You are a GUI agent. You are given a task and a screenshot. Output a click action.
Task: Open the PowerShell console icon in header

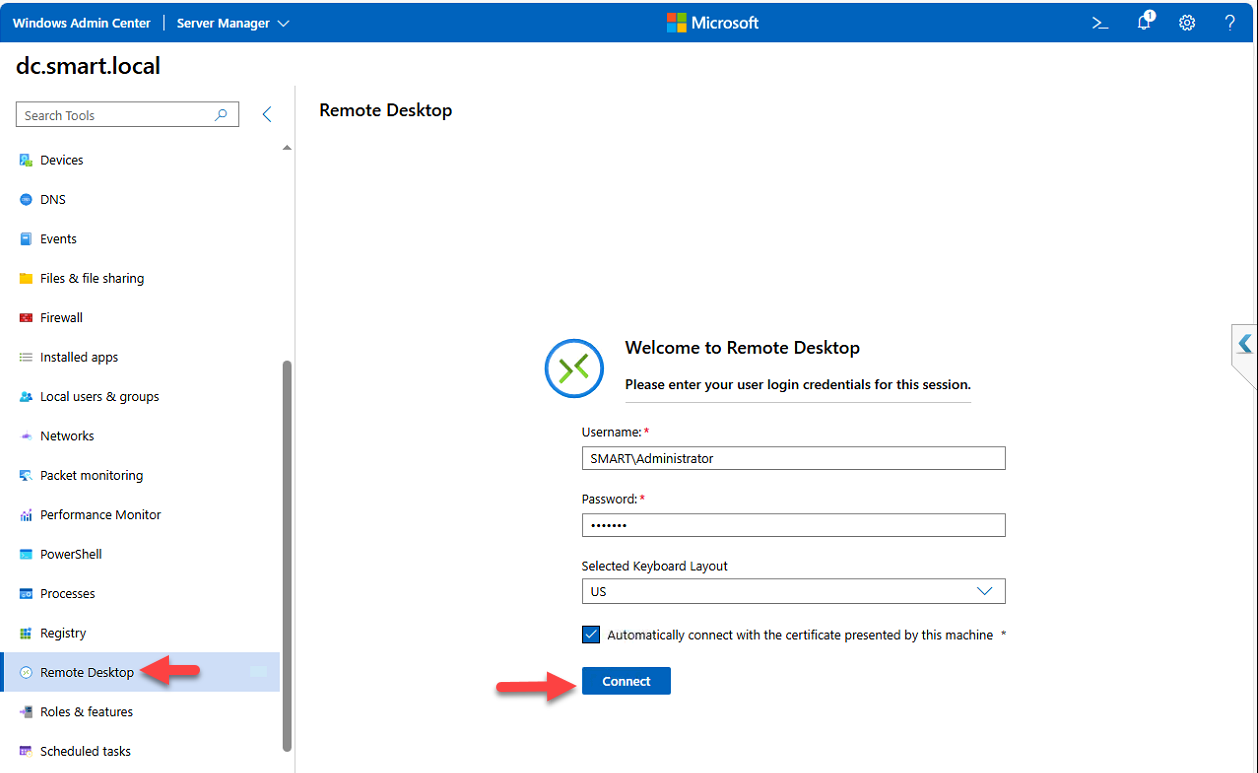pyautogui.click(x=1100, y=23)
